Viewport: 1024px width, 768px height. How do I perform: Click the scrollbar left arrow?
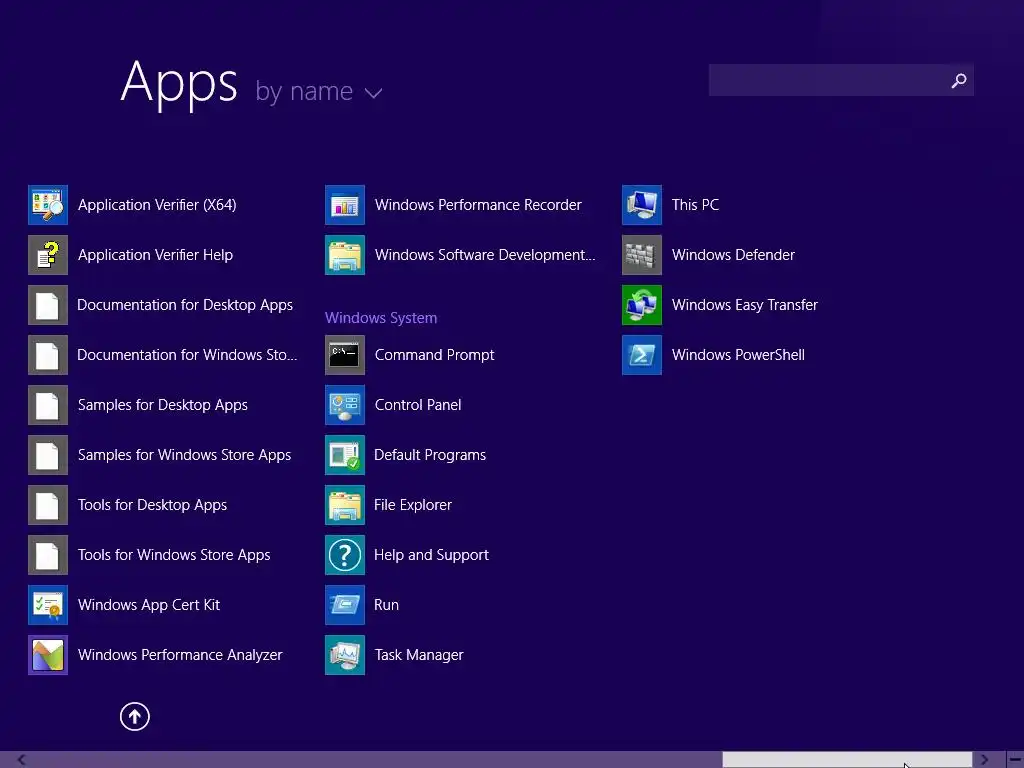(22, 760)
